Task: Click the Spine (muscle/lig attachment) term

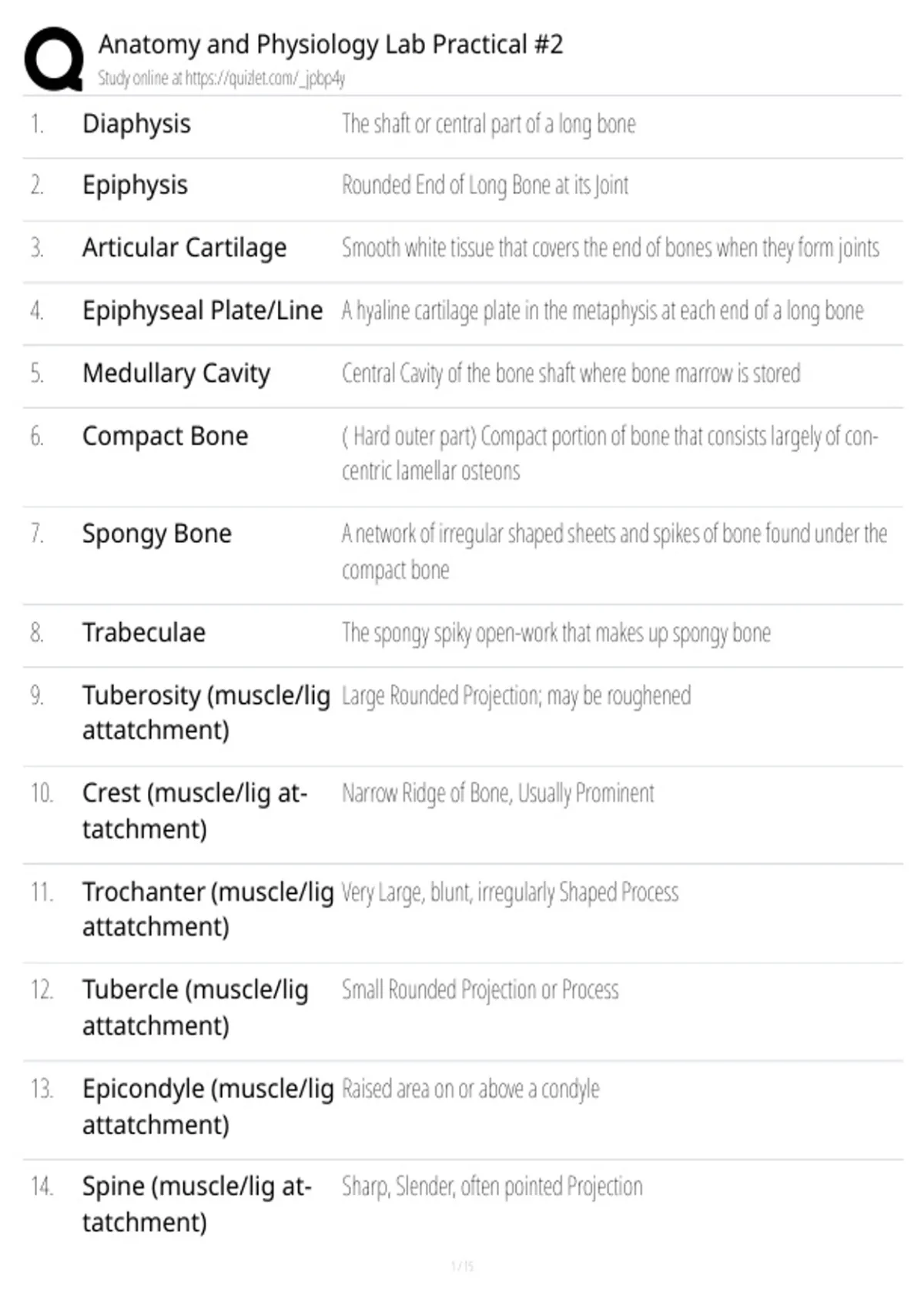Action: [x=196, y=1204]
